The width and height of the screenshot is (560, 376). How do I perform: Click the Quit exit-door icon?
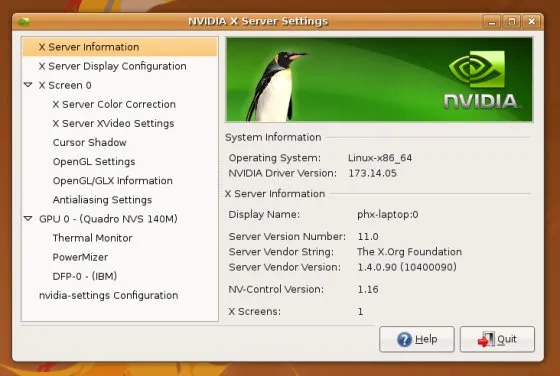tap(486, 339)
